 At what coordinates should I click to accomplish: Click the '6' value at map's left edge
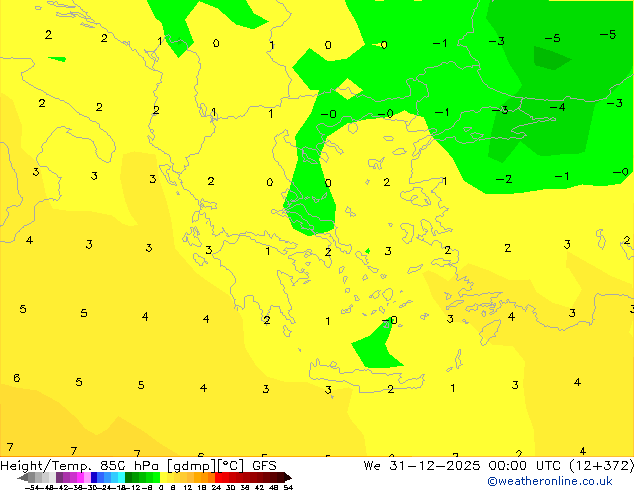click(17, 378)
